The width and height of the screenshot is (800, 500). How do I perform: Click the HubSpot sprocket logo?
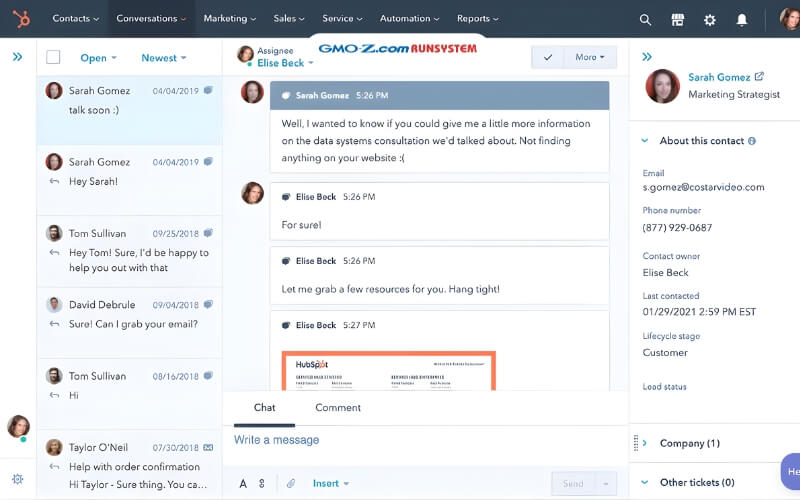tap(21, 19)
